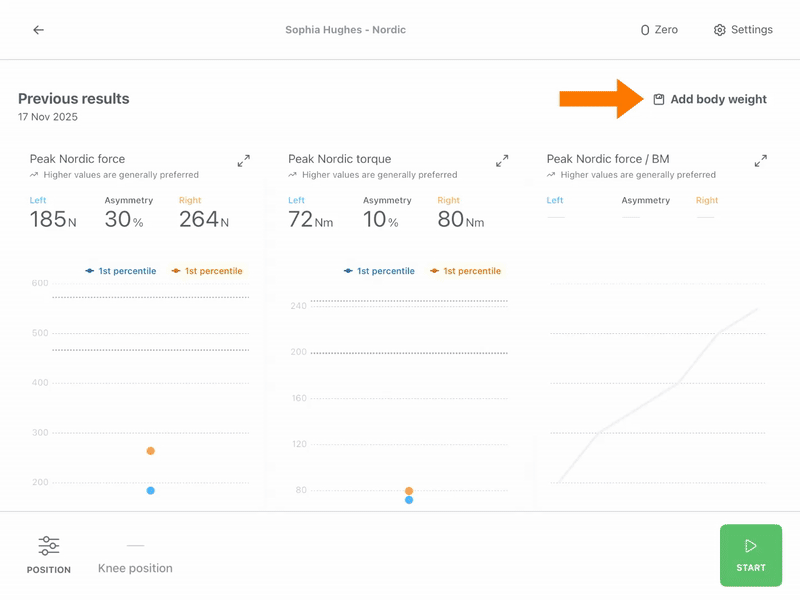This screenshot has height=600, width=800.
Task: Start the test with the play button
Action: click(x=751, y=555)
